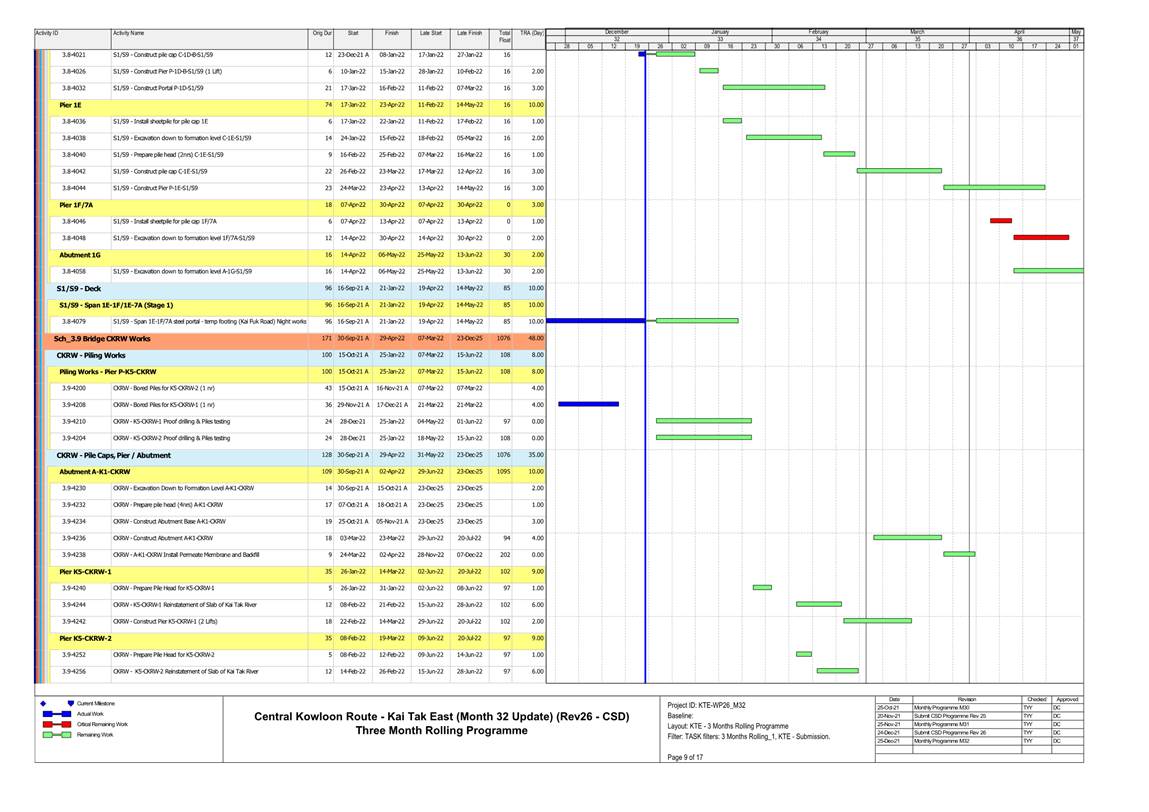This screenshot has height=812, width=1149.
Task: Click the Monthly Programme M32 revision entry
Action: (x=947, y=741)
